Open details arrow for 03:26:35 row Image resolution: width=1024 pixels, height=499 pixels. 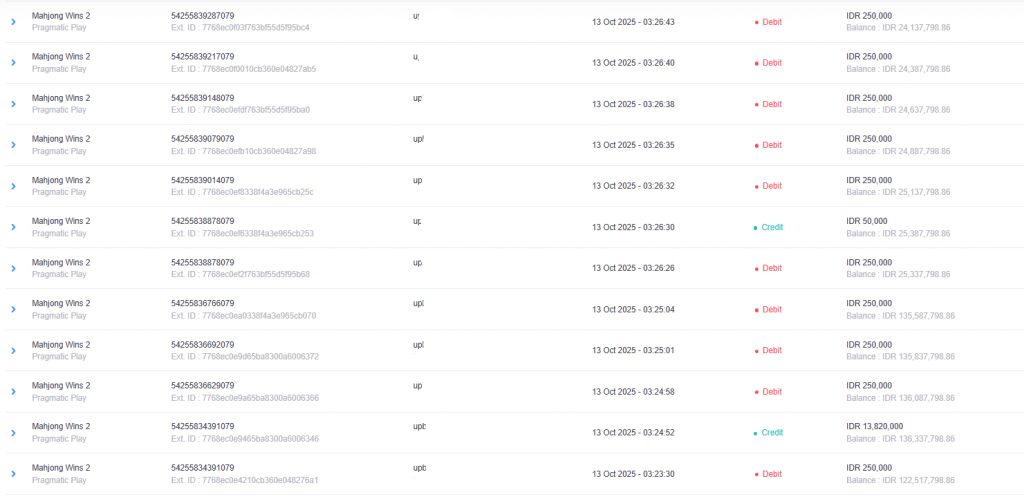pos(13,145)
